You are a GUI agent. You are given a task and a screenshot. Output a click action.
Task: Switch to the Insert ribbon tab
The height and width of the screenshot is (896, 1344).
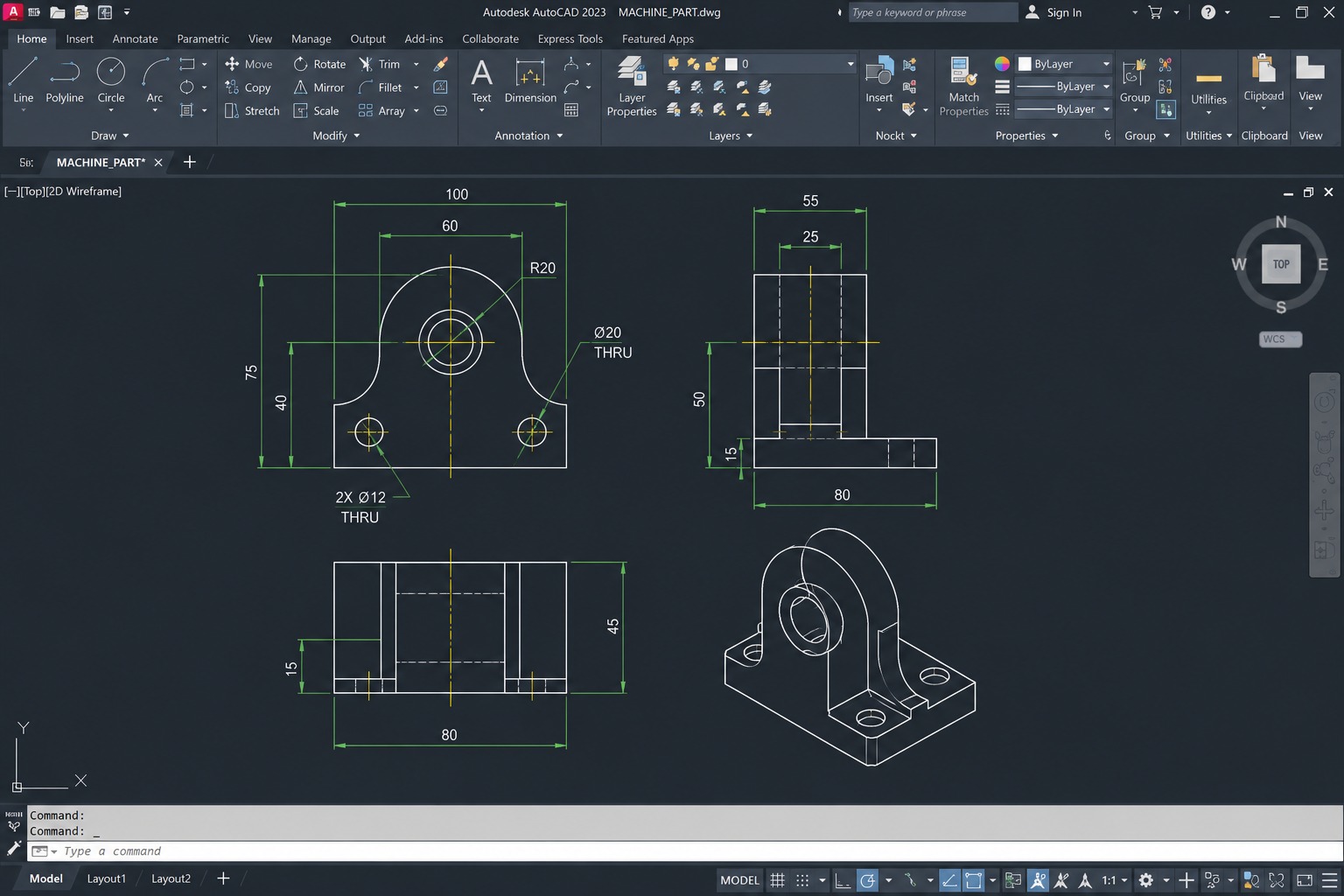coord(80,38)
